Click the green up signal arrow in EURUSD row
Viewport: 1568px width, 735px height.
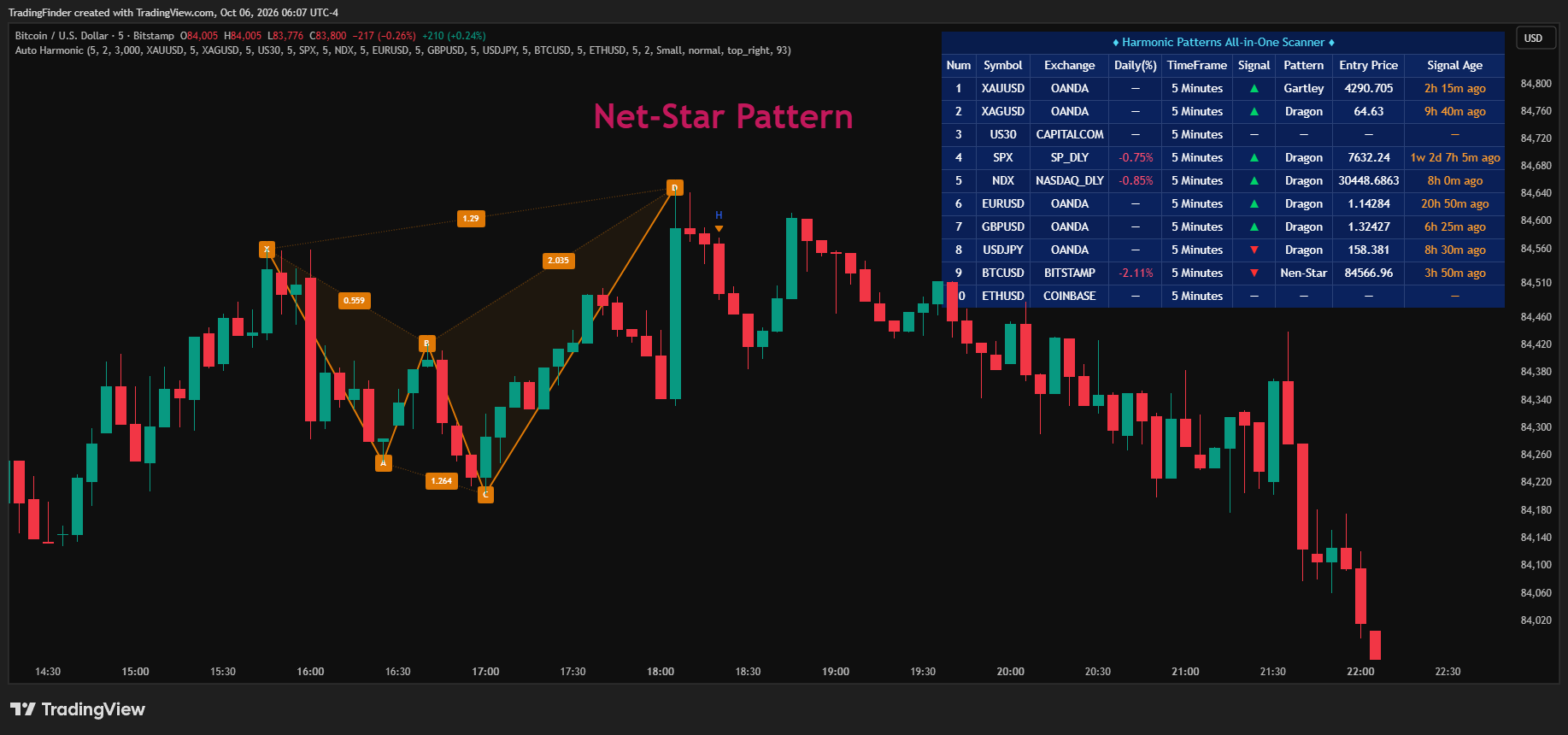1254,204
